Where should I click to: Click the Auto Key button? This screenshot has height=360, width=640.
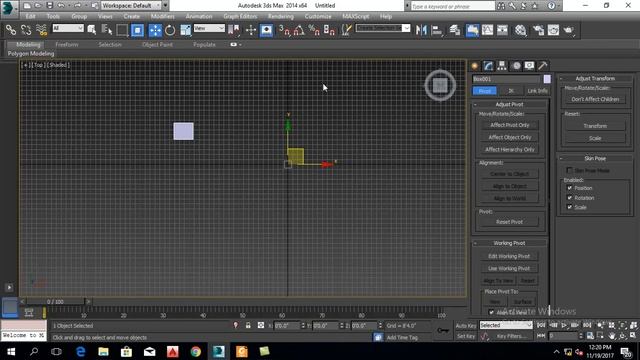point(466,326)
